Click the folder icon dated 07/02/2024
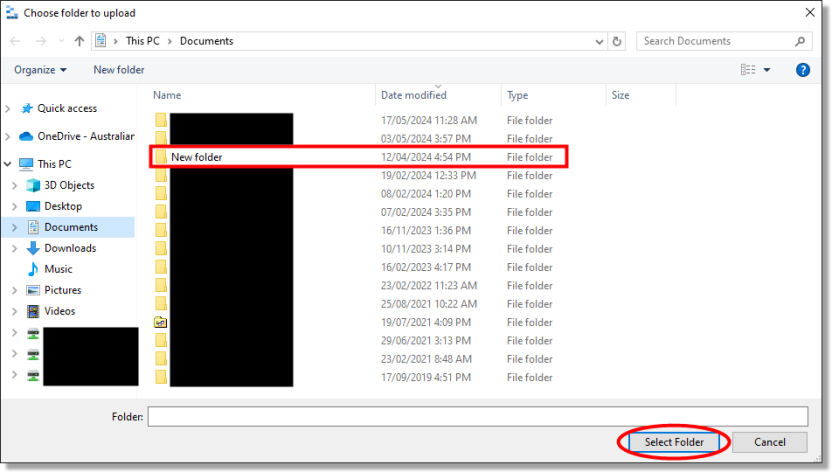The image size is (832, 472). pyautogui.click(x=161, y=212)
